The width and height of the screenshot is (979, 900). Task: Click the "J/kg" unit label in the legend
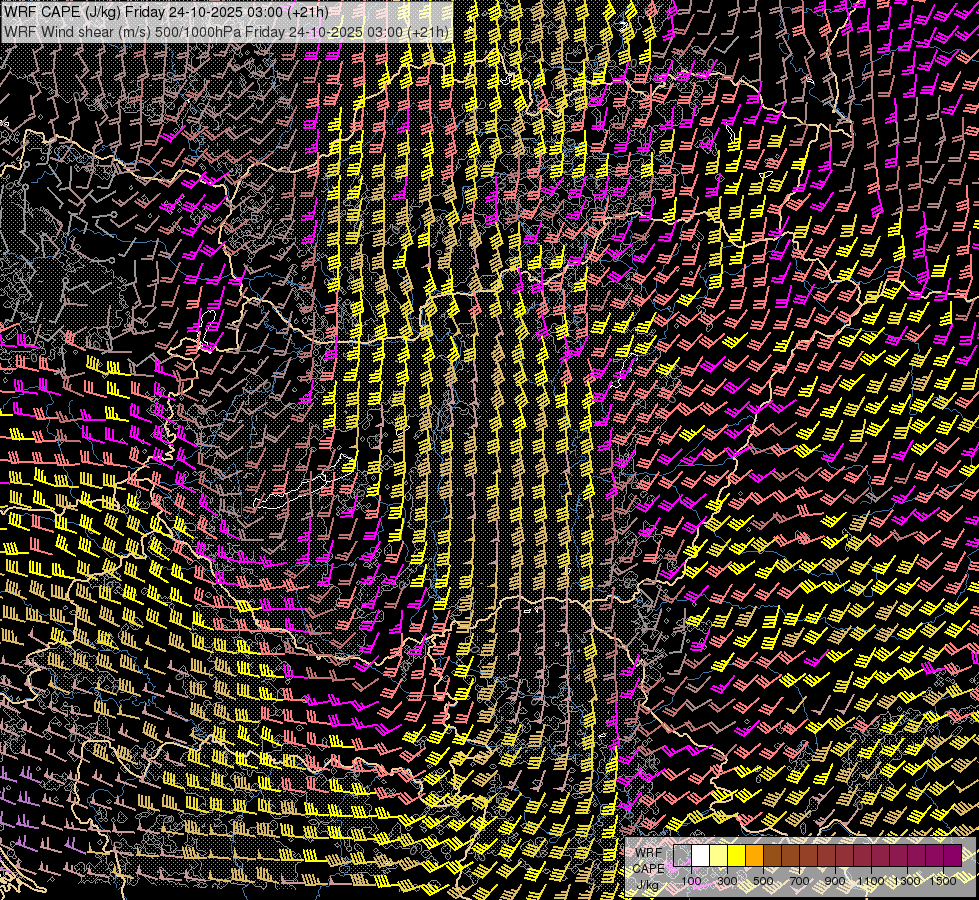point(648,884)
